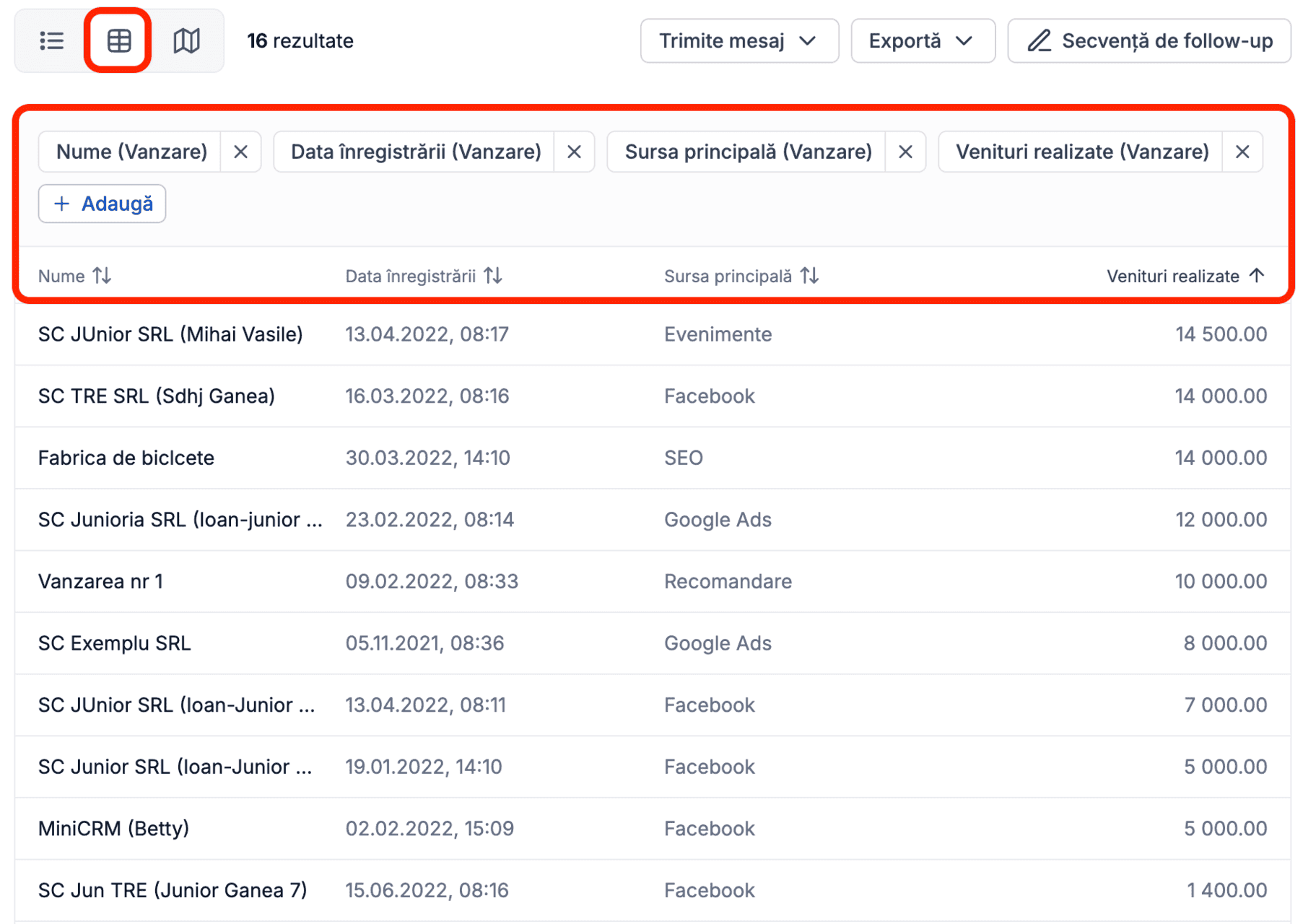Click date 15.06.2022, 08:16
1303x924 pixels.
click(427, 890)
